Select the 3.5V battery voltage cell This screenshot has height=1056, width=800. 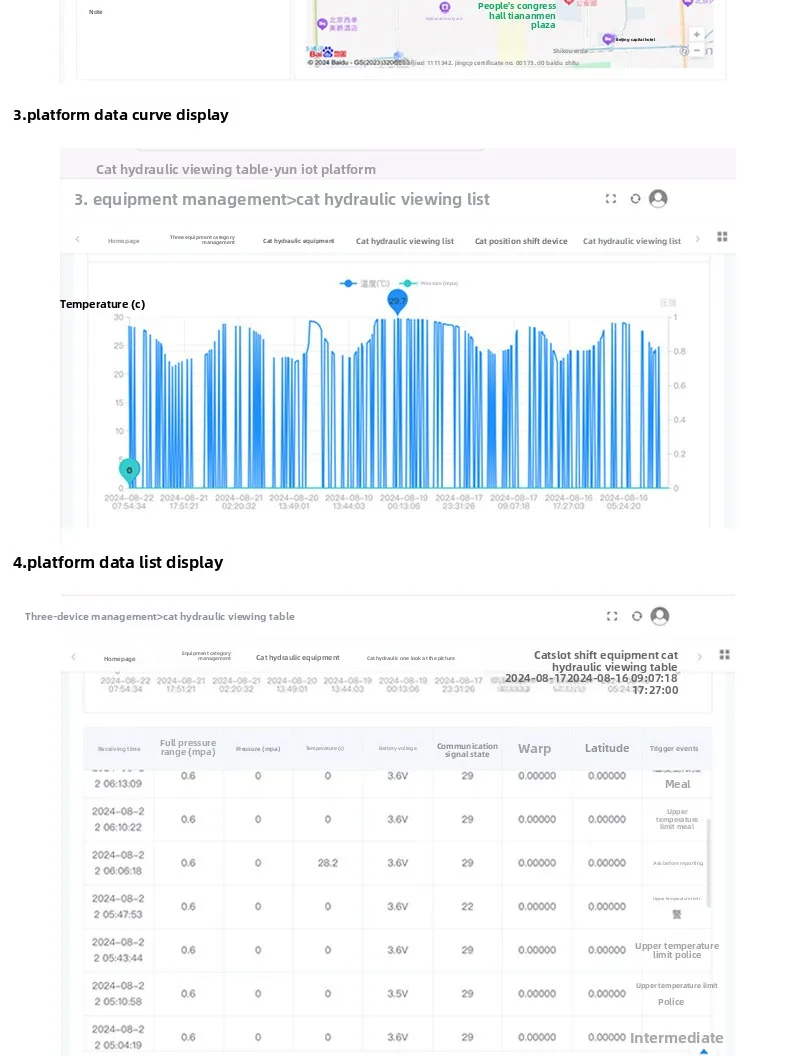[397, 994]
